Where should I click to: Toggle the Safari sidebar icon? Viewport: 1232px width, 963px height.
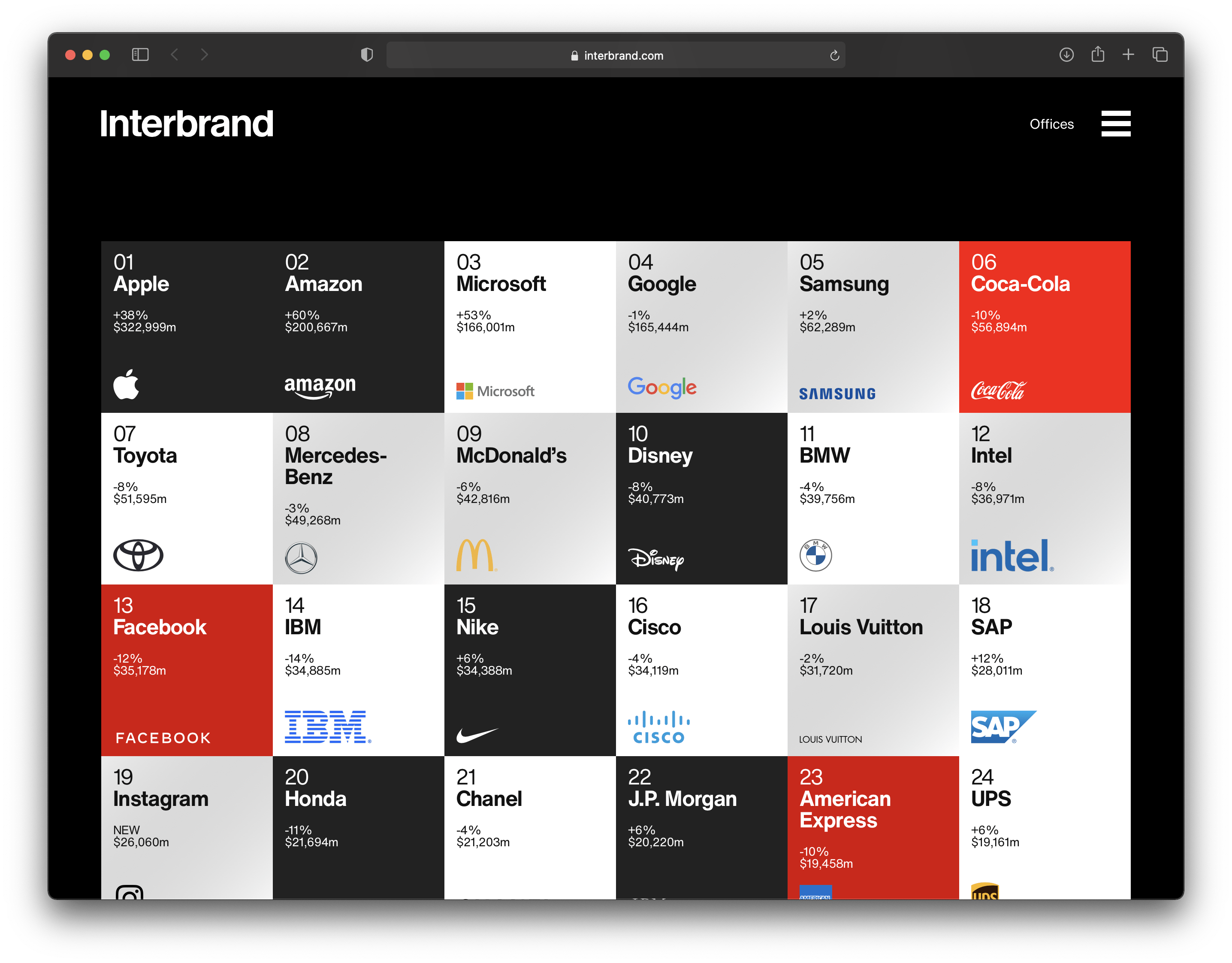140,55
